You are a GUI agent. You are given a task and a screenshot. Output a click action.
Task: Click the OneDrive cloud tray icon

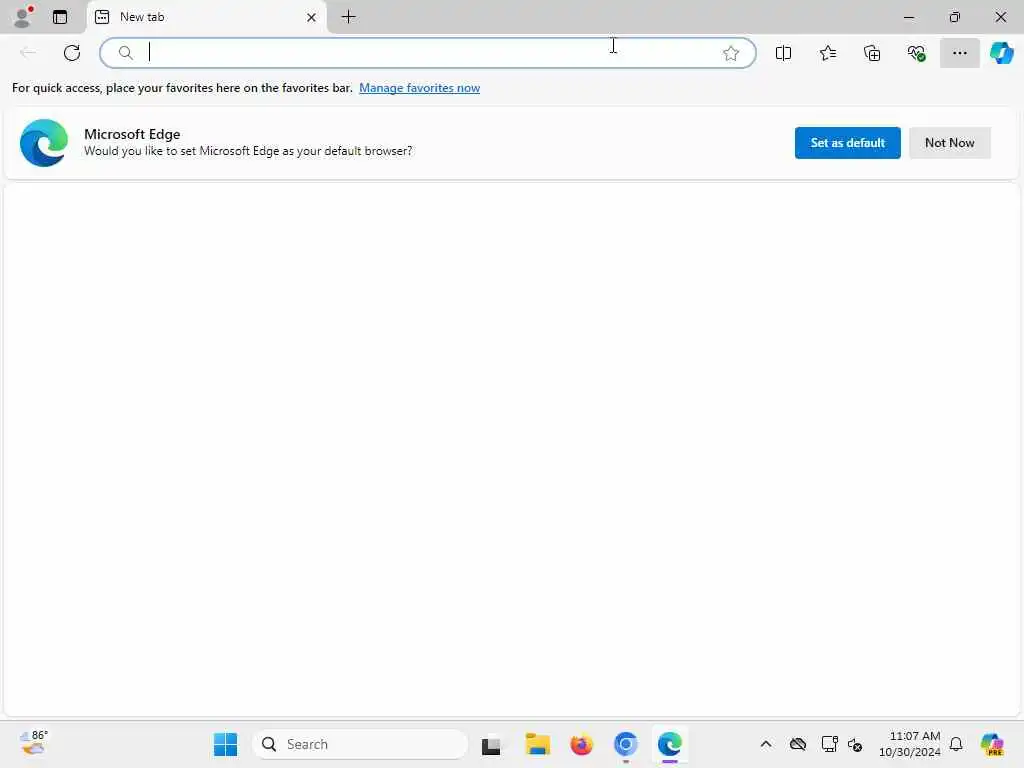pos(797,744)
